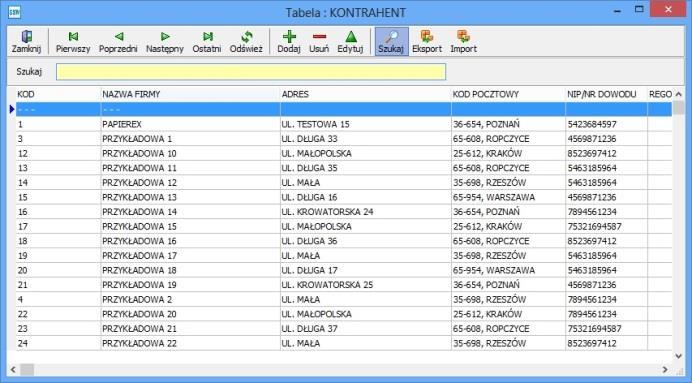Screen dimensions: 692x383
Task: Click address UL. KROWATORSKA 24
Action: click(x=327, y=211)
